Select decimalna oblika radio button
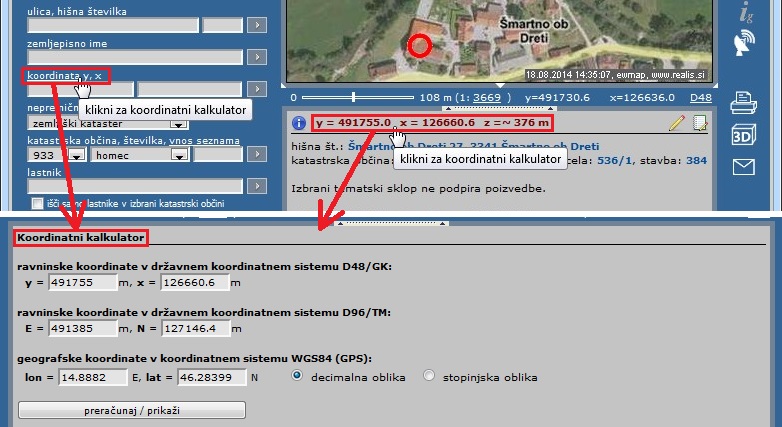 point(297,375)
